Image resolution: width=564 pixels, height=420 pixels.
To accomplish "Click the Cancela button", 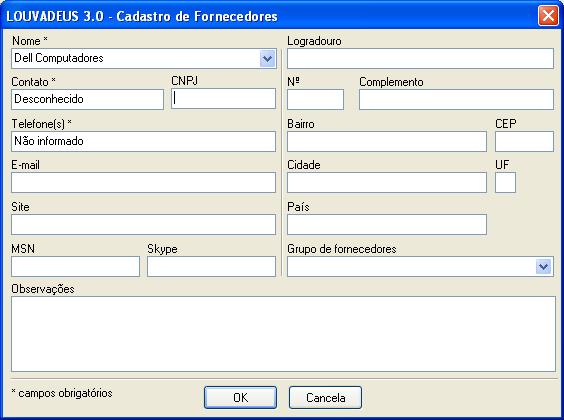I will tap(325, 397).
